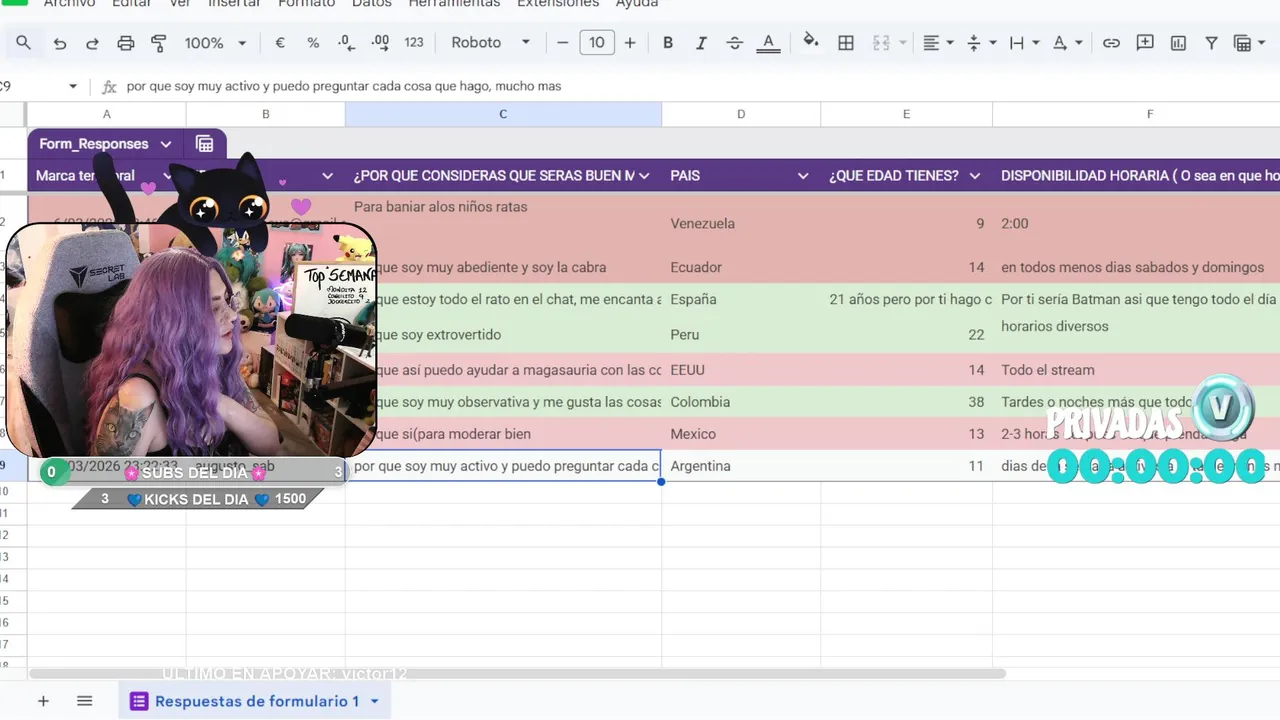Format cell as euro currency
Viewport: 1280px width, 720px height.
(x=280, y=43)
